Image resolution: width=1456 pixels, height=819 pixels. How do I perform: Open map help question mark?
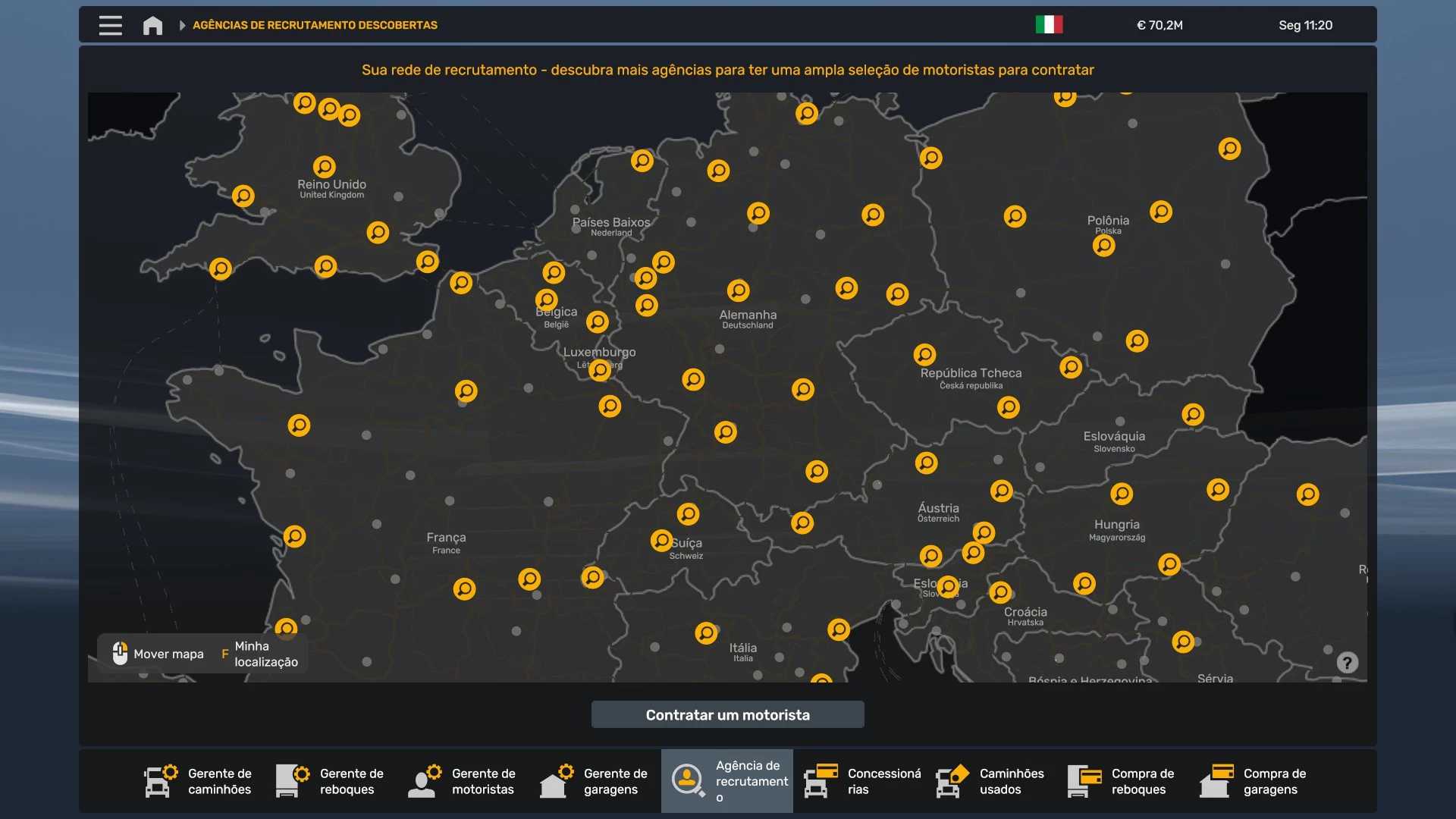1347,663
